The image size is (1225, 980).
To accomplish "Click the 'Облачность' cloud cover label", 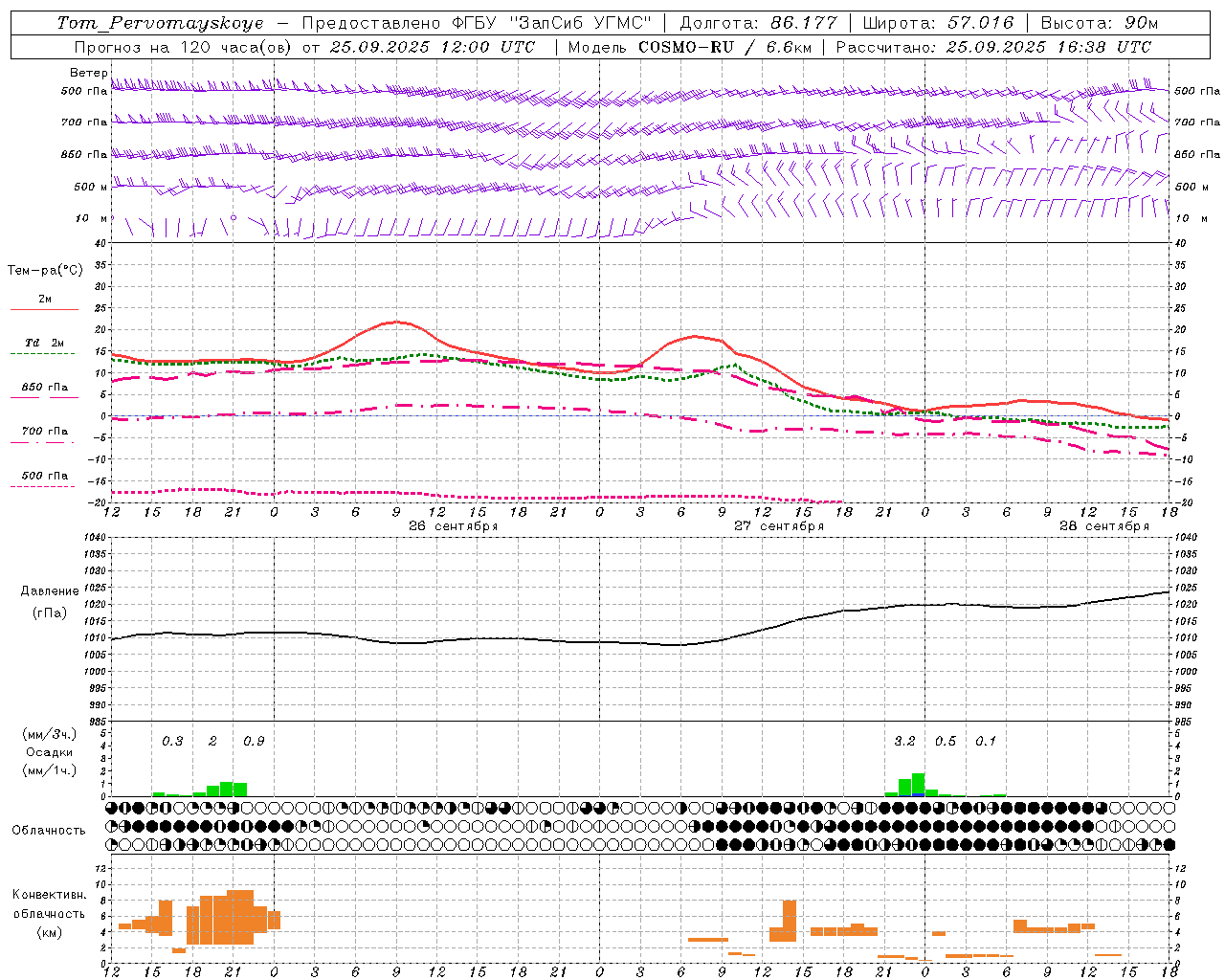I will pyautogui.click(x=49, y=831).
